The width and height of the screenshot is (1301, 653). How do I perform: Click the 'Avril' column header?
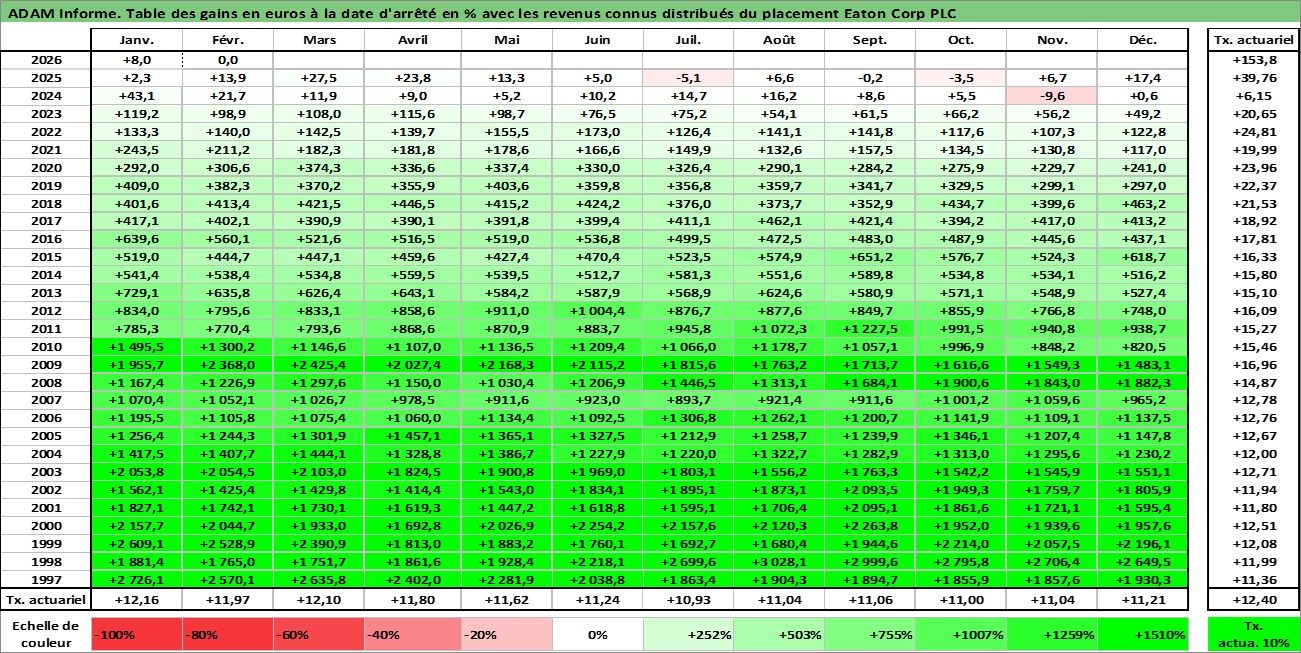(412, 40)
